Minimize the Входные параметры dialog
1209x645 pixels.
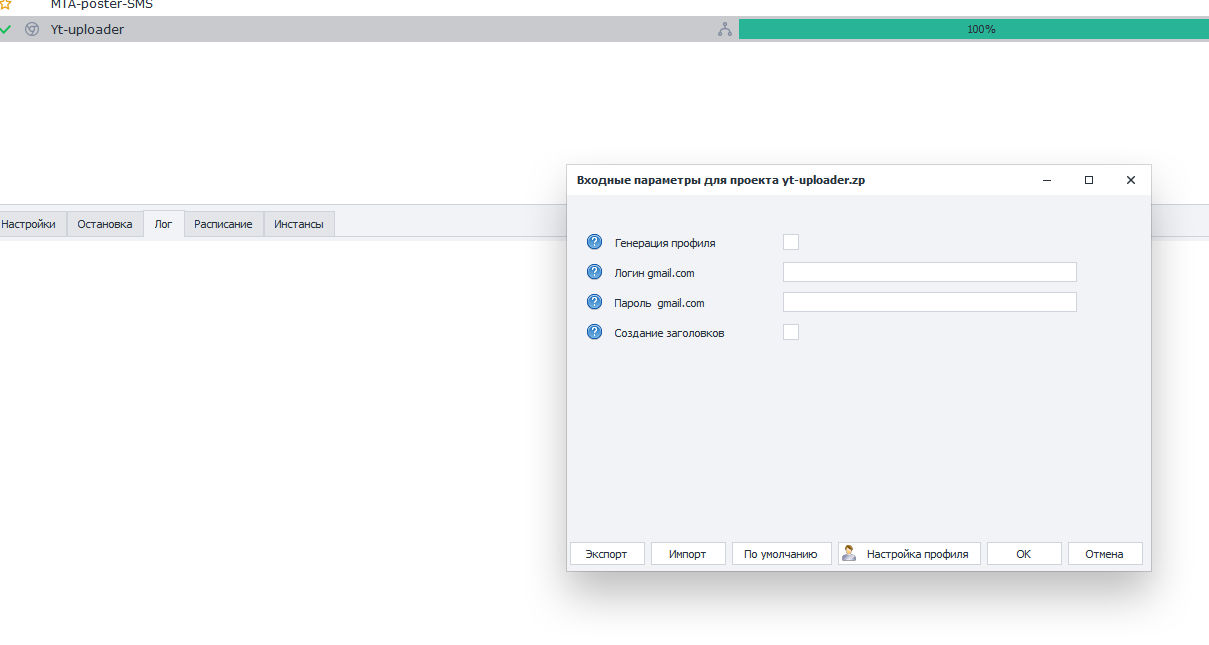click(1047, 180)
